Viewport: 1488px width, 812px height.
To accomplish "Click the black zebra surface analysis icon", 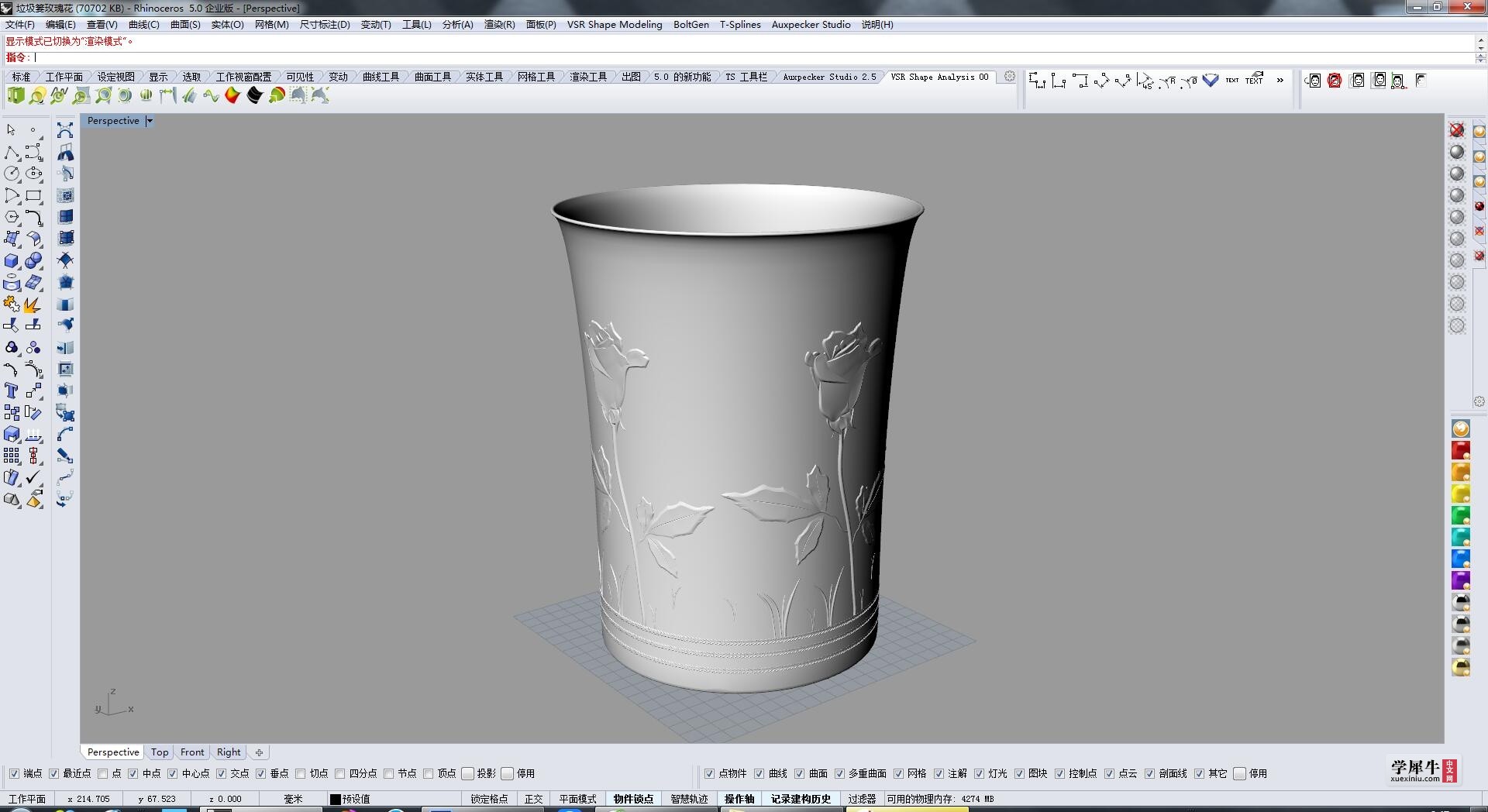I will (x=254, y=95).
